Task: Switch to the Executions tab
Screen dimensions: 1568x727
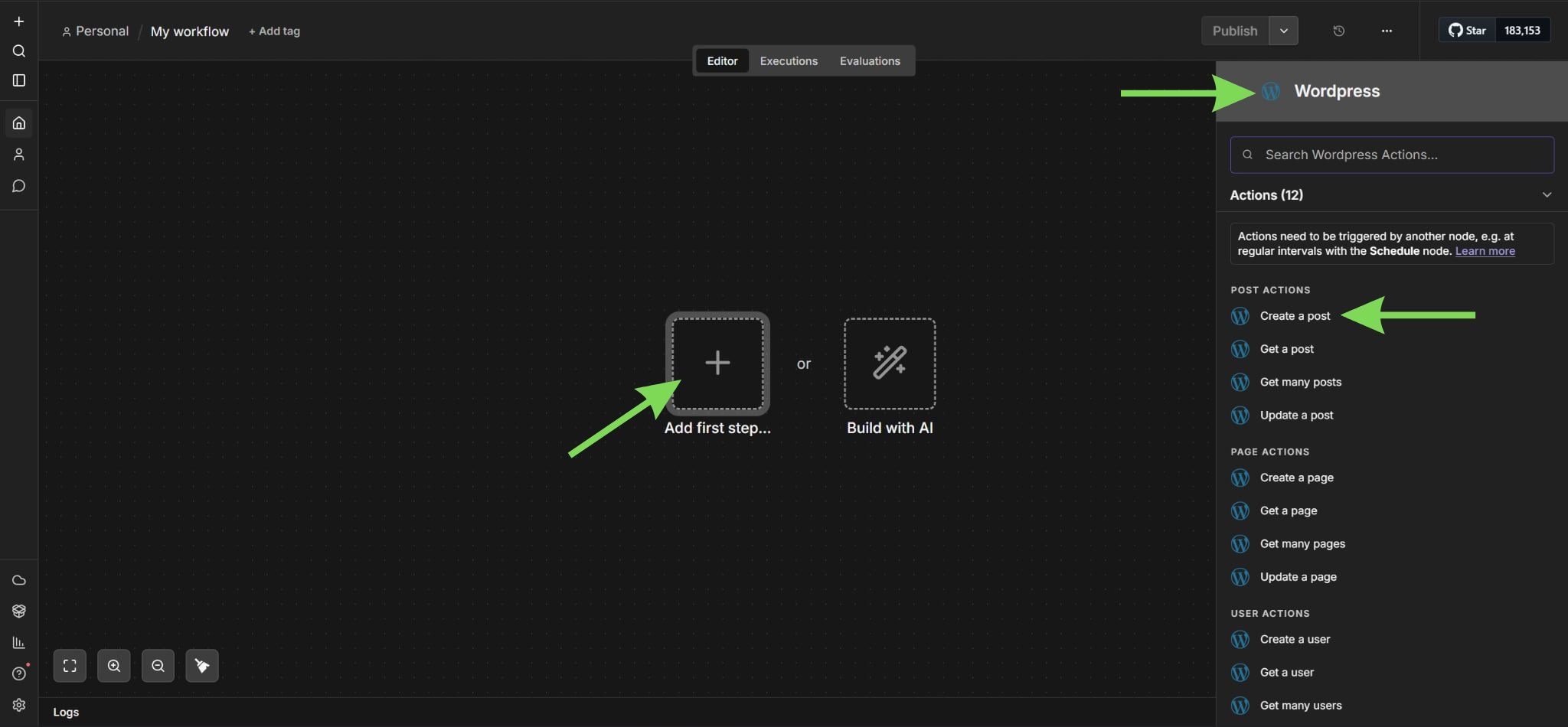Action: pyautogui.click(x=789, y=61)
